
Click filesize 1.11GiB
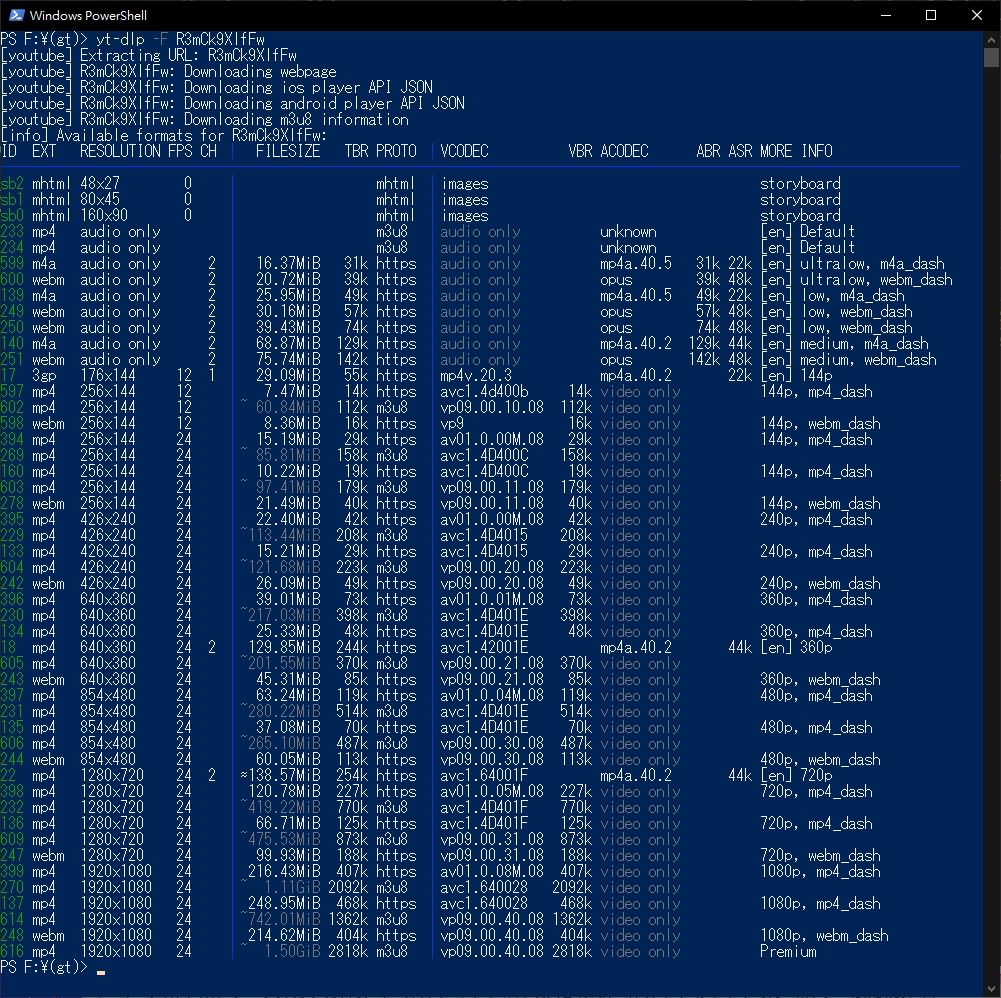pyautogui.click(x=292, y=888)
